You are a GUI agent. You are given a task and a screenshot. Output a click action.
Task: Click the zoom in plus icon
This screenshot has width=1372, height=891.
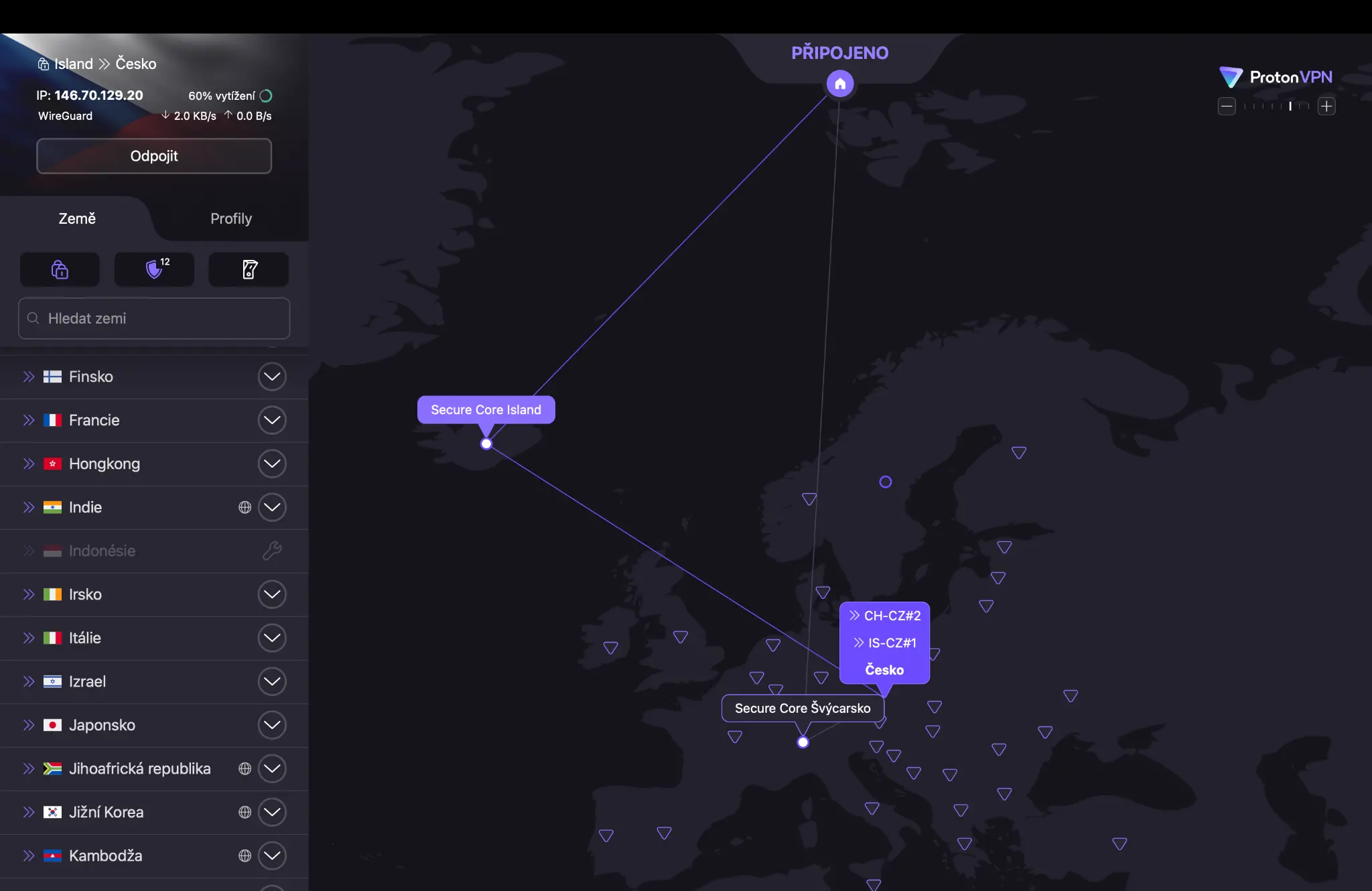[x=1326, y=106]
